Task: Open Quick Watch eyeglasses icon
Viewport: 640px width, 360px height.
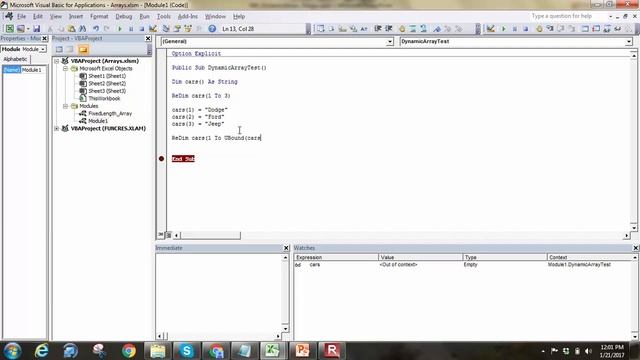Action: pos(618,29)
